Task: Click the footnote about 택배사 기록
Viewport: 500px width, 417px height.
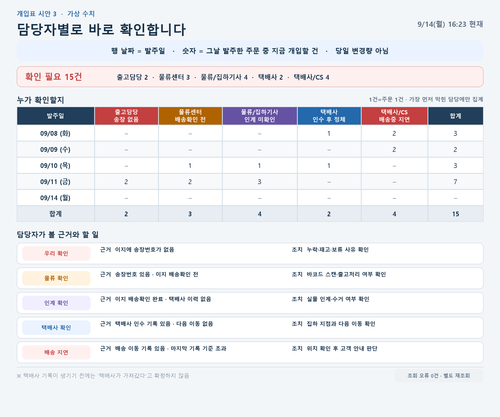Action: [103, 376]
